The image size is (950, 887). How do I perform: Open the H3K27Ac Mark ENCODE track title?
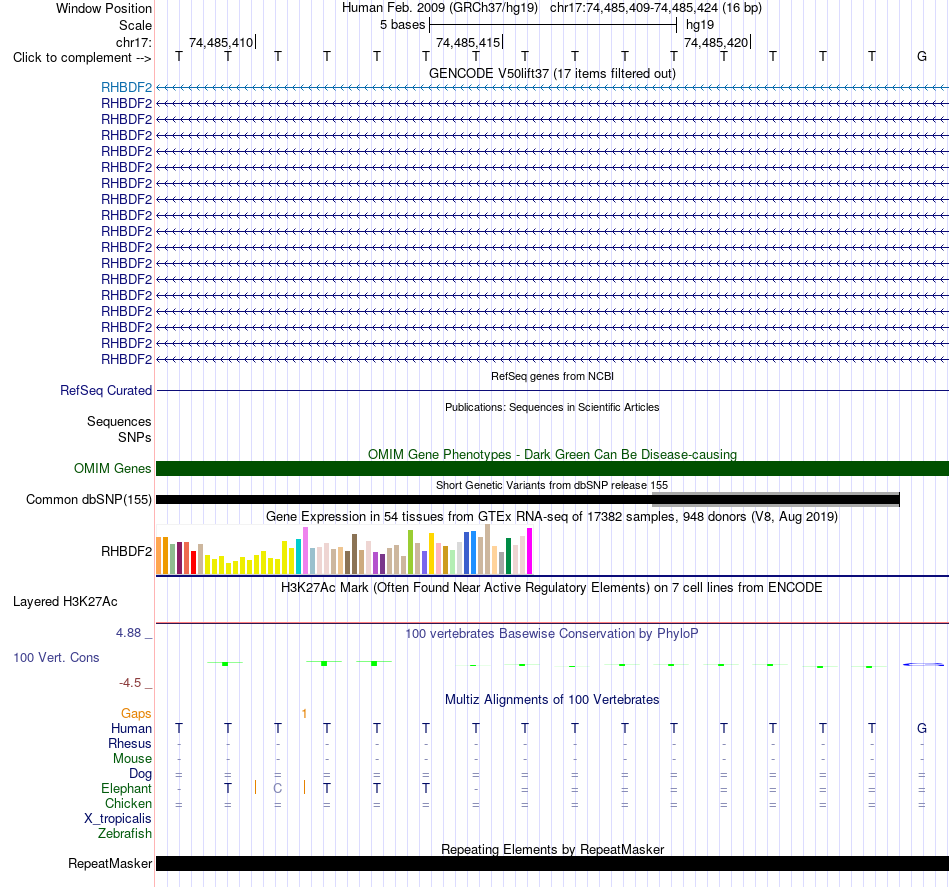point(552,588)
